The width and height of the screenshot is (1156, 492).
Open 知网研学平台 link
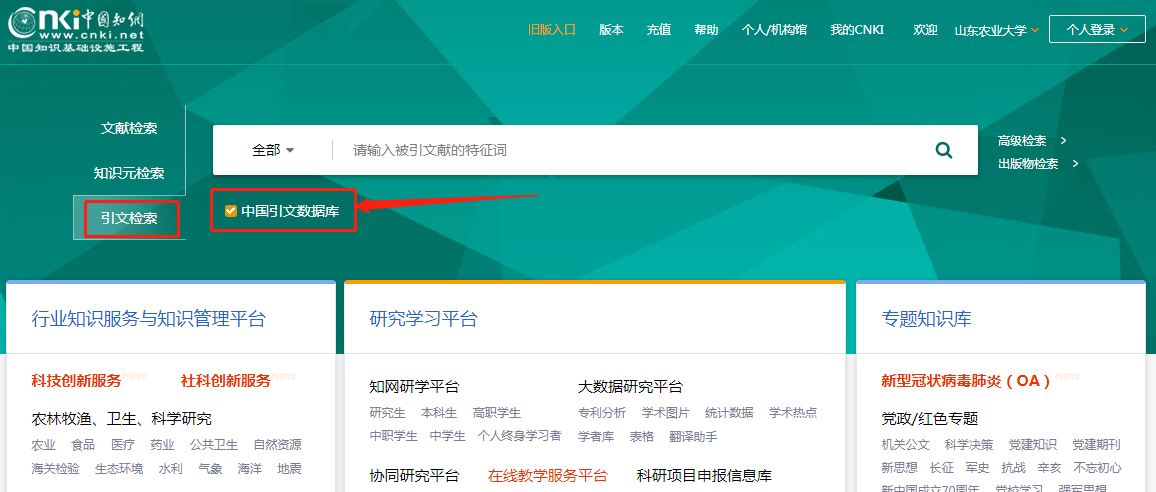click(x=414, y=387)
